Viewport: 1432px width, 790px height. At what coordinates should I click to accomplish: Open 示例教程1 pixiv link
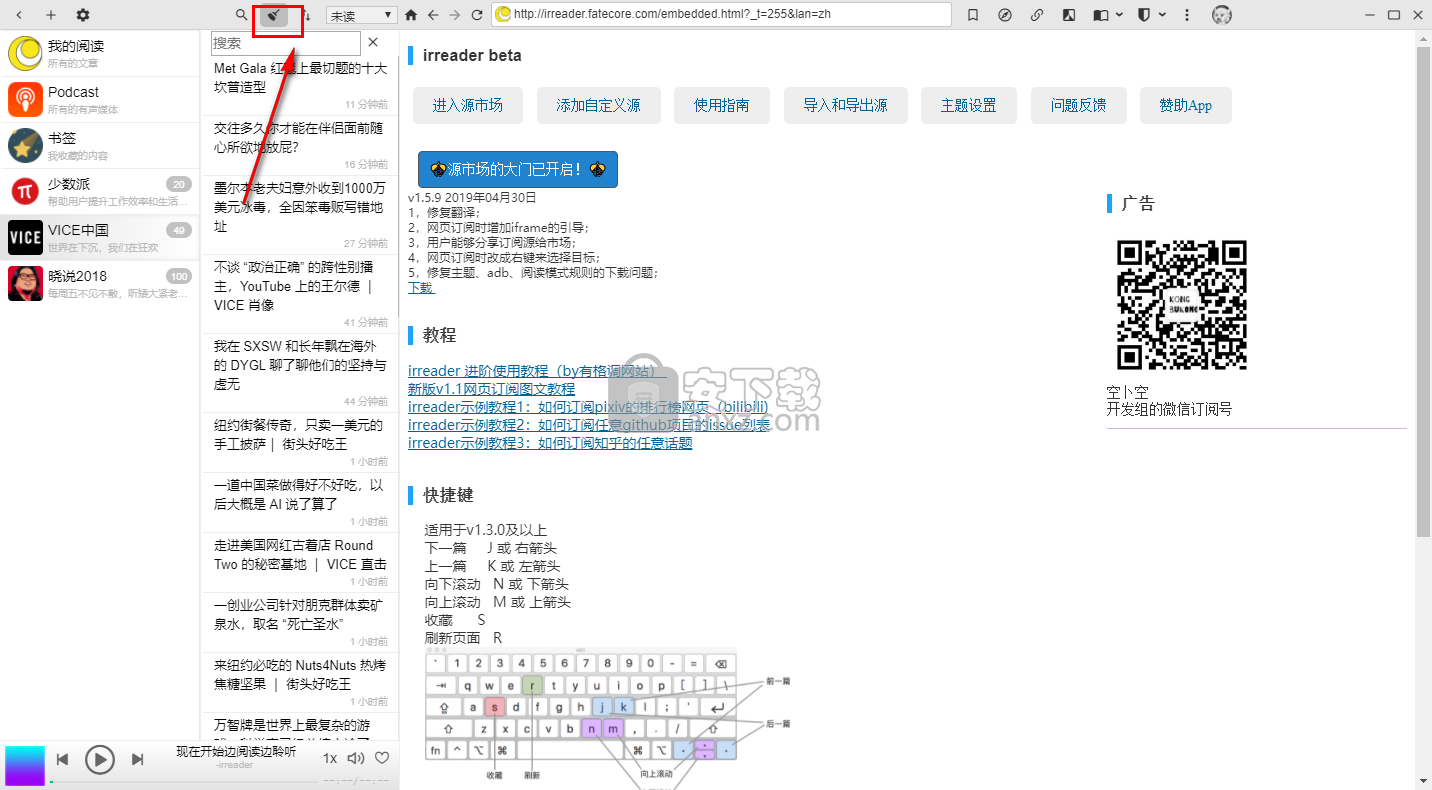pos(588,407)
